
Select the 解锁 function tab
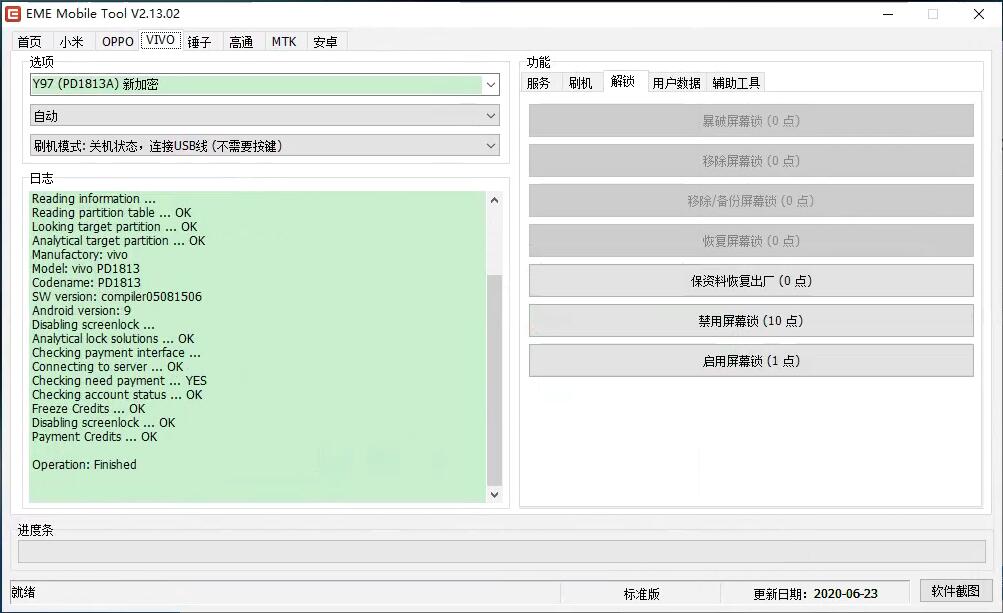[623, 81]
